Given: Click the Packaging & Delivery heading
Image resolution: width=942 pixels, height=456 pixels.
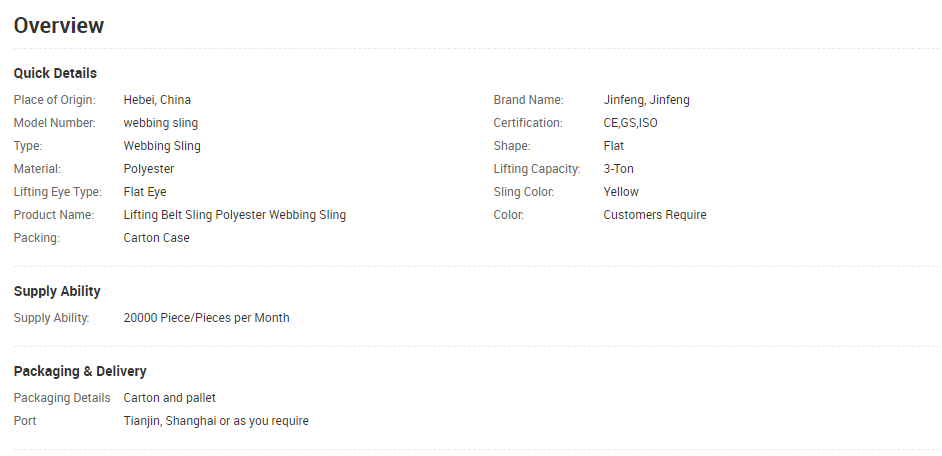Looking at the screenshot, I should (80, 371).
